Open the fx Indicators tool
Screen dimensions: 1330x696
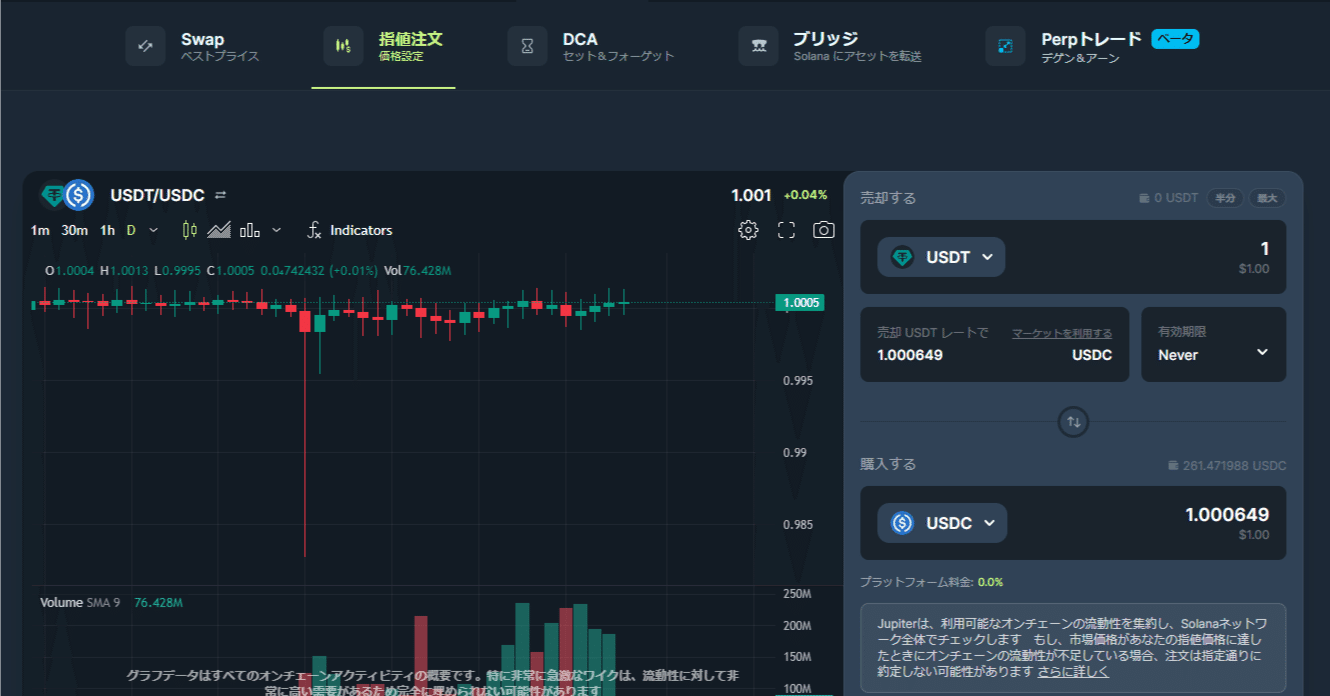coord(348,229)
